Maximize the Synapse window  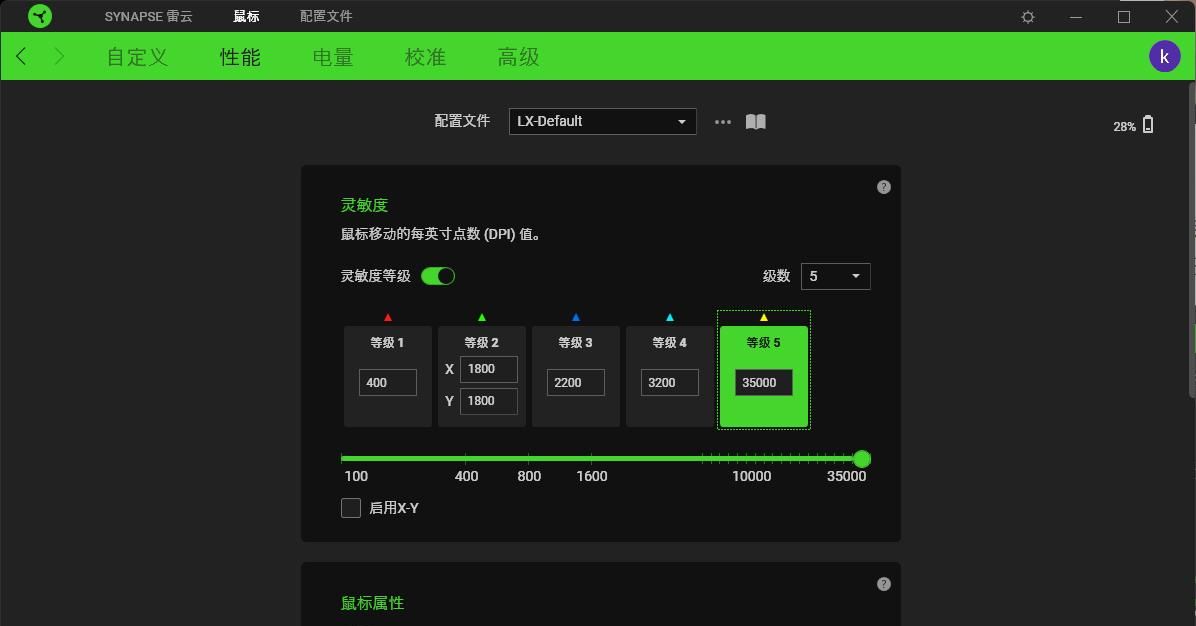pyautogui.click(x=1124, y=17)
